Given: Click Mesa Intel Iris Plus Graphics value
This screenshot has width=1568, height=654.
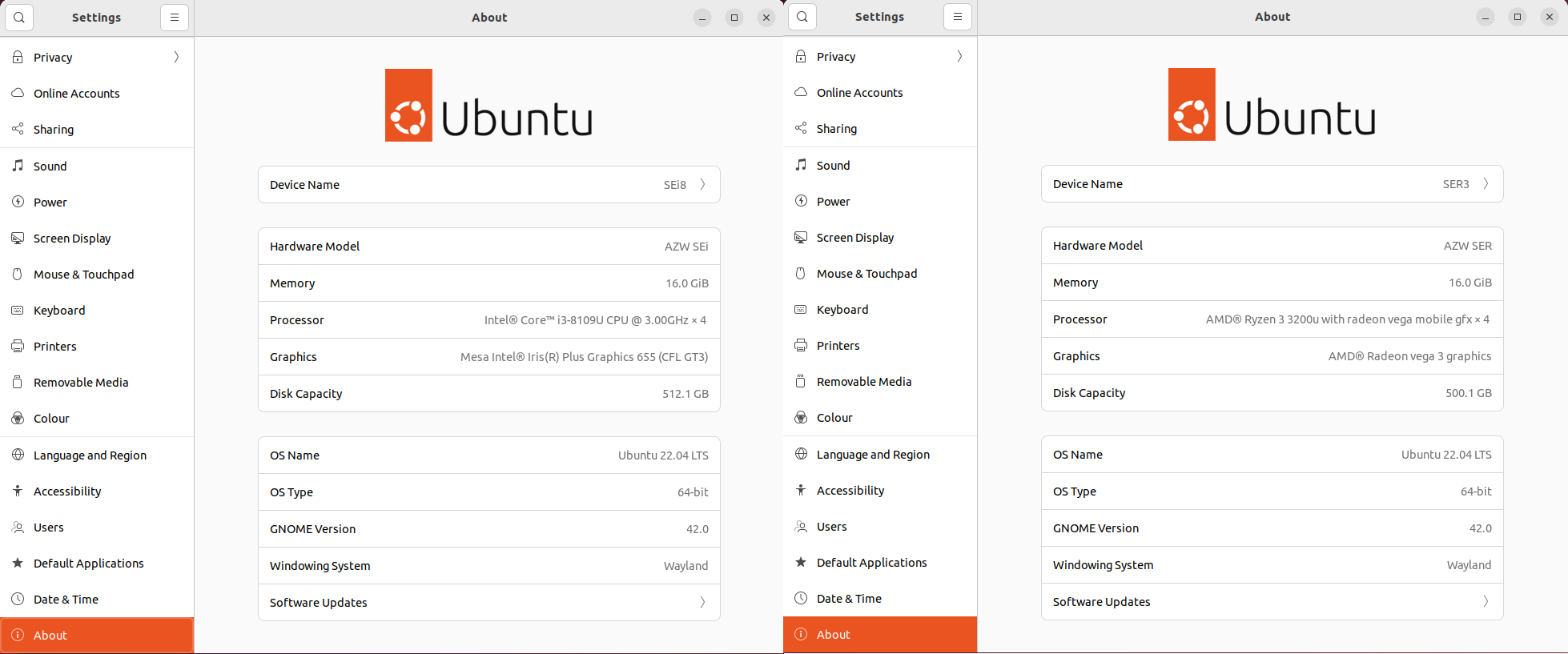Looking at the screenshot, I should pos(585,357).
